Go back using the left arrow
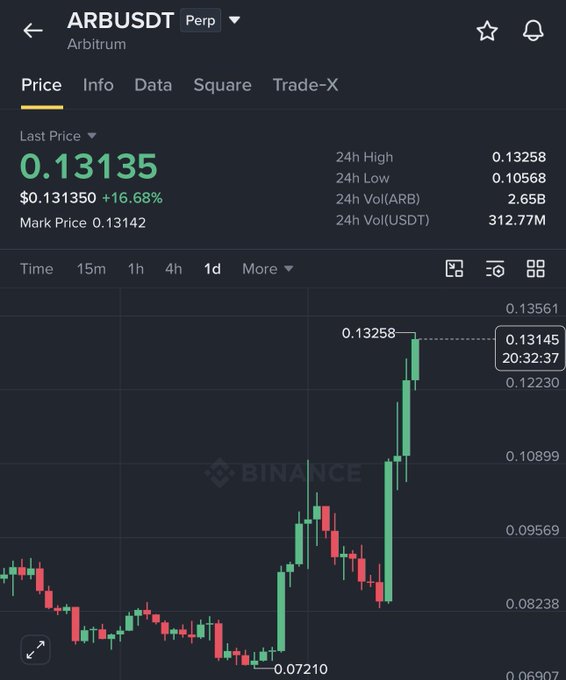 pyautogui.click(x=33, y=31)
